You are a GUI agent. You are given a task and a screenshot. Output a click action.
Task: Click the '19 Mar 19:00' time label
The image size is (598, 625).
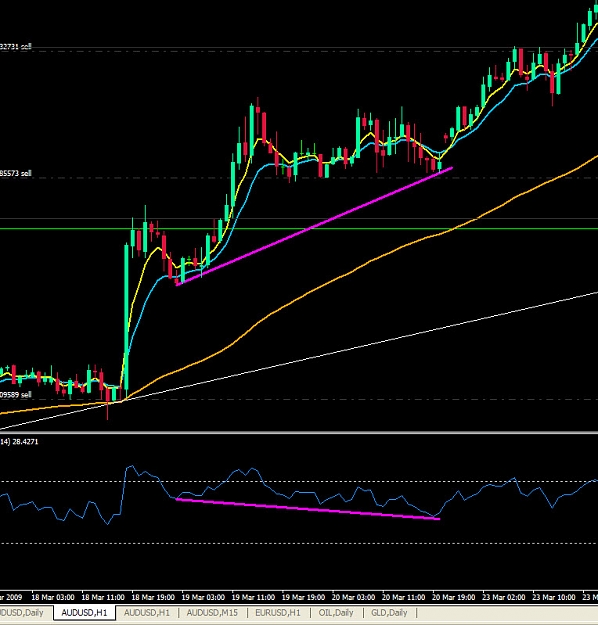tap(303, 597)
